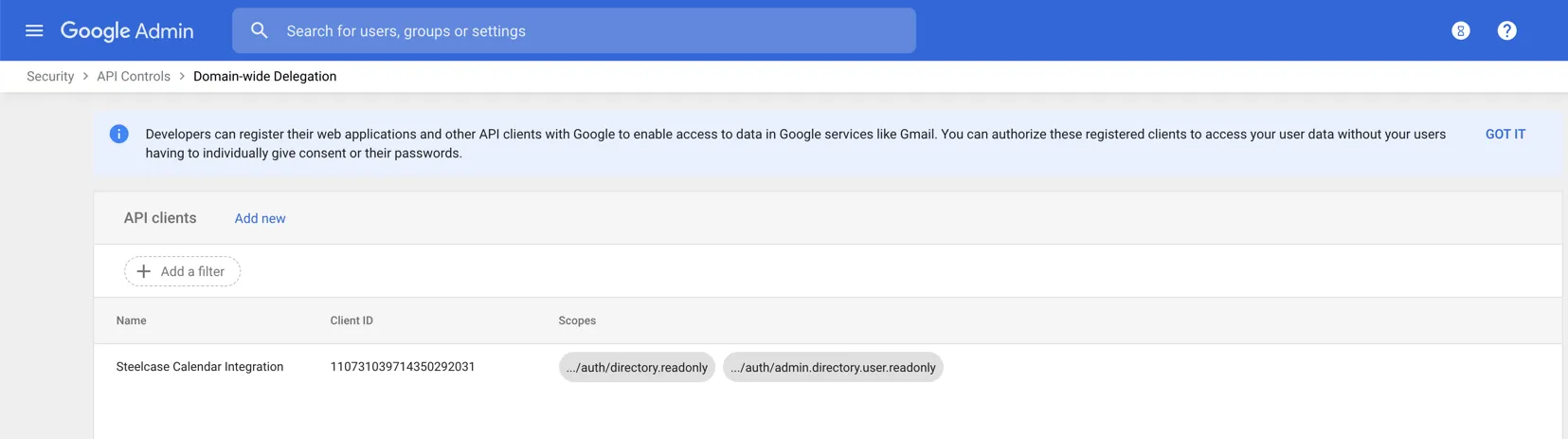
Task: Go to Security breadcrumb
Action: pyautogui.click(x=50, y=76)
